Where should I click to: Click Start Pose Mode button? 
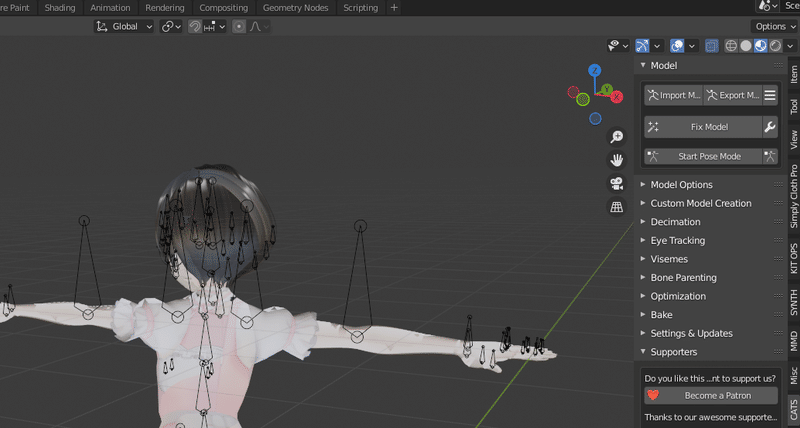[x=703, y=157]
